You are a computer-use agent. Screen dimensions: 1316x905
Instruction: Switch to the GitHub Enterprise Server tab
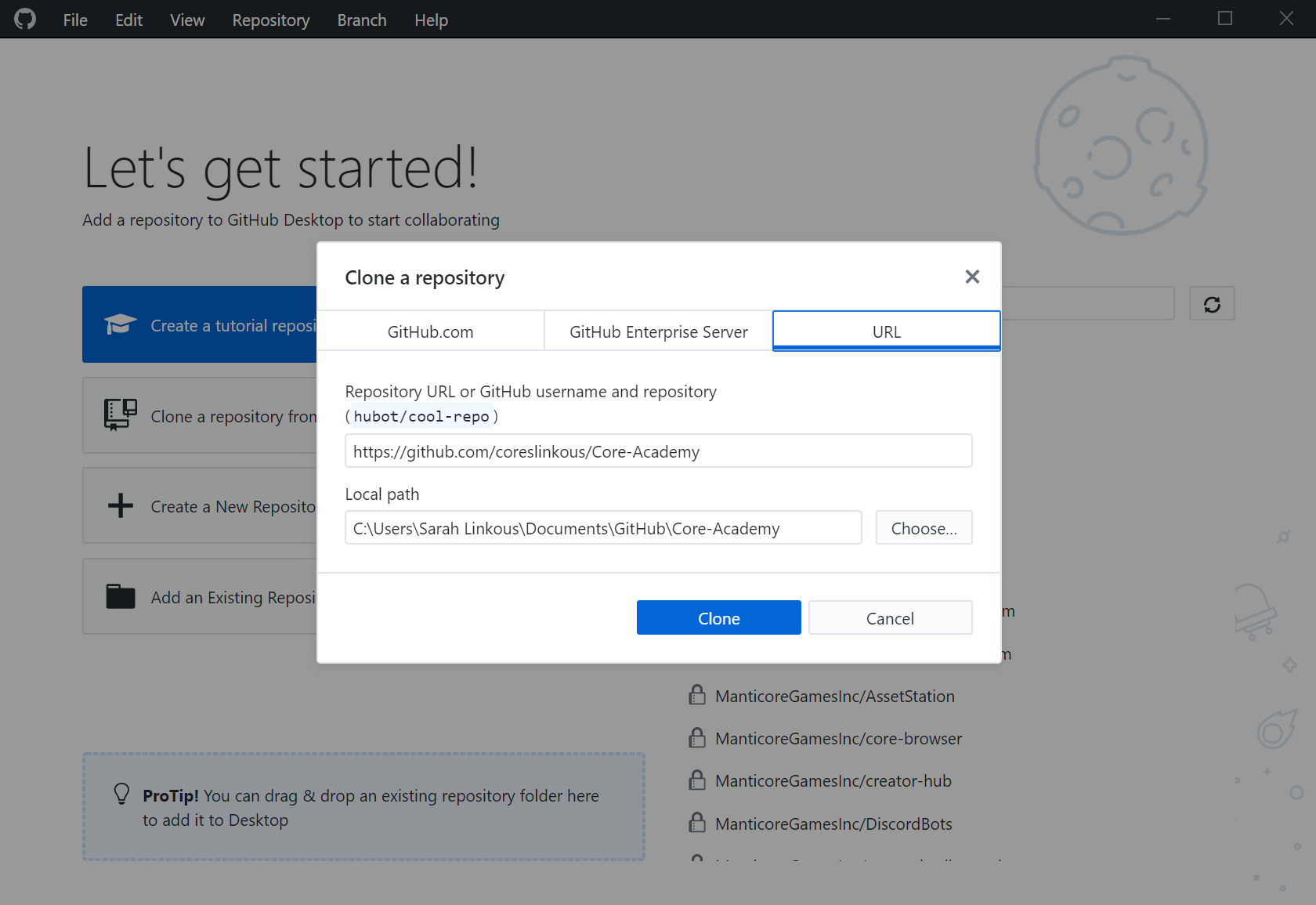658,331
